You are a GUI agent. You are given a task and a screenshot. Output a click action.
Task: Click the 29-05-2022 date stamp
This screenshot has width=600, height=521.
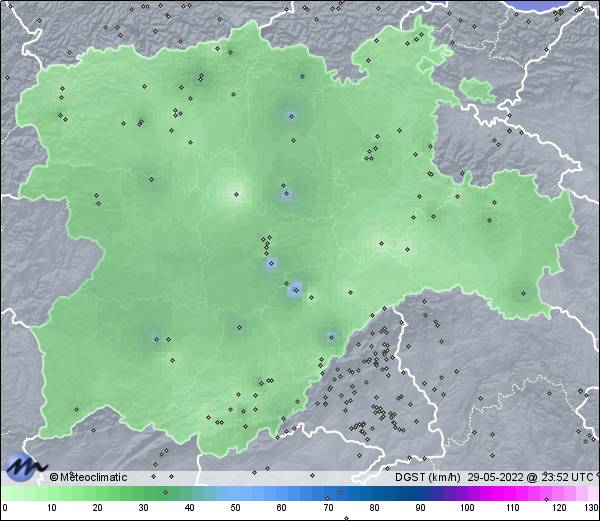point(496,477)
